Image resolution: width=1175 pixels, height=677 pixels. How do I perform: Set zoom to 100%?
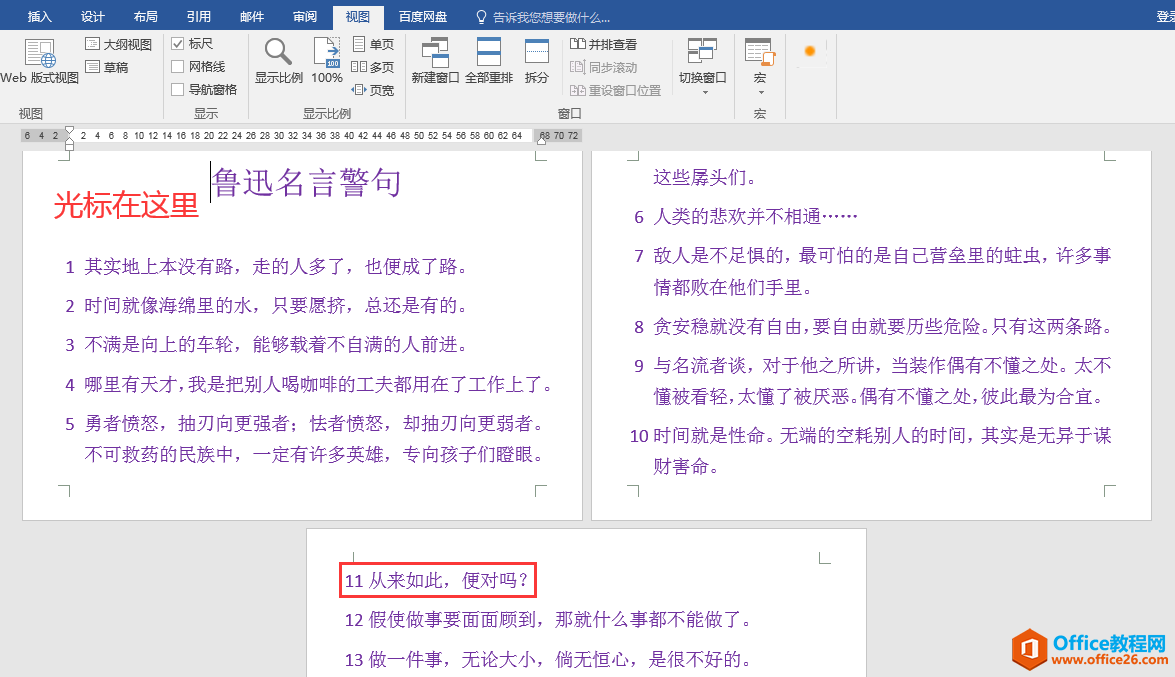coord(327,61)
